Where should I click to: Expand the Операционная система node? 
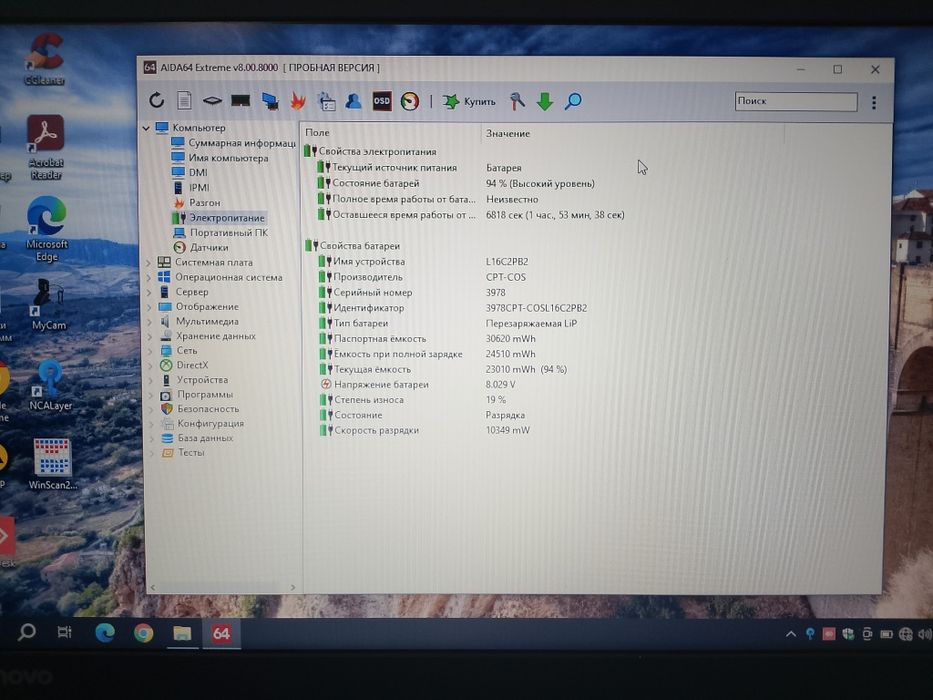[x=149, y=277]
